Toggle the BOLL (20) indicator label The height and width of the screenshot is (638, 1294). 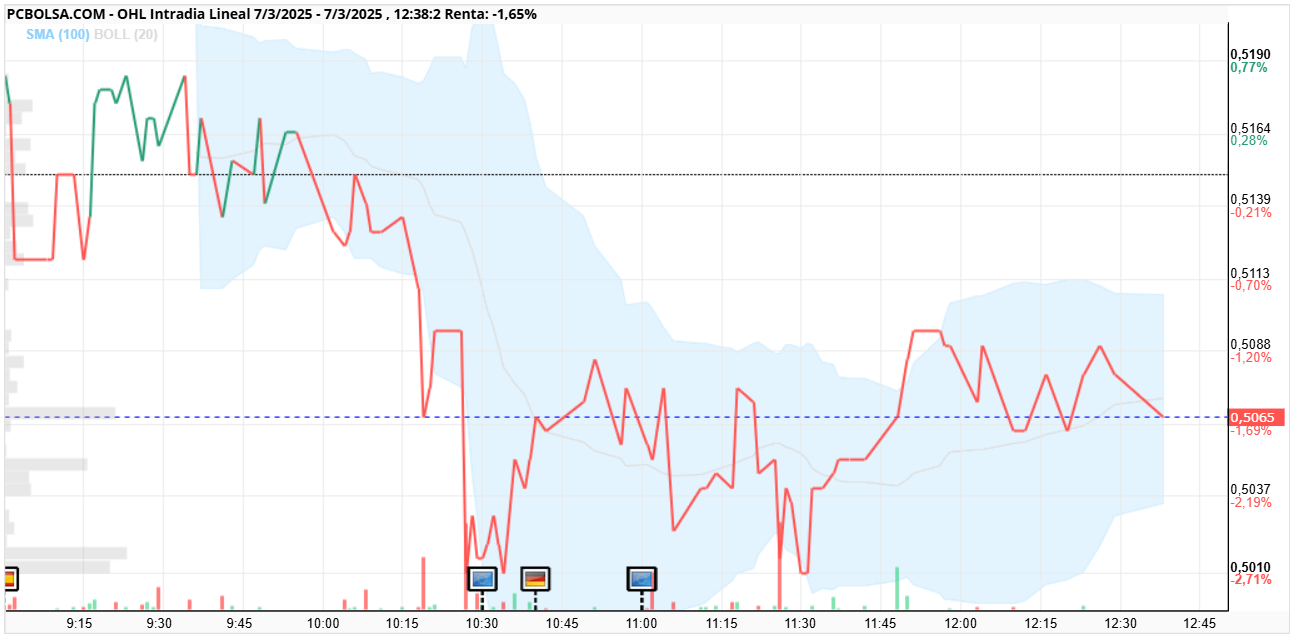[x=124, y=34]
